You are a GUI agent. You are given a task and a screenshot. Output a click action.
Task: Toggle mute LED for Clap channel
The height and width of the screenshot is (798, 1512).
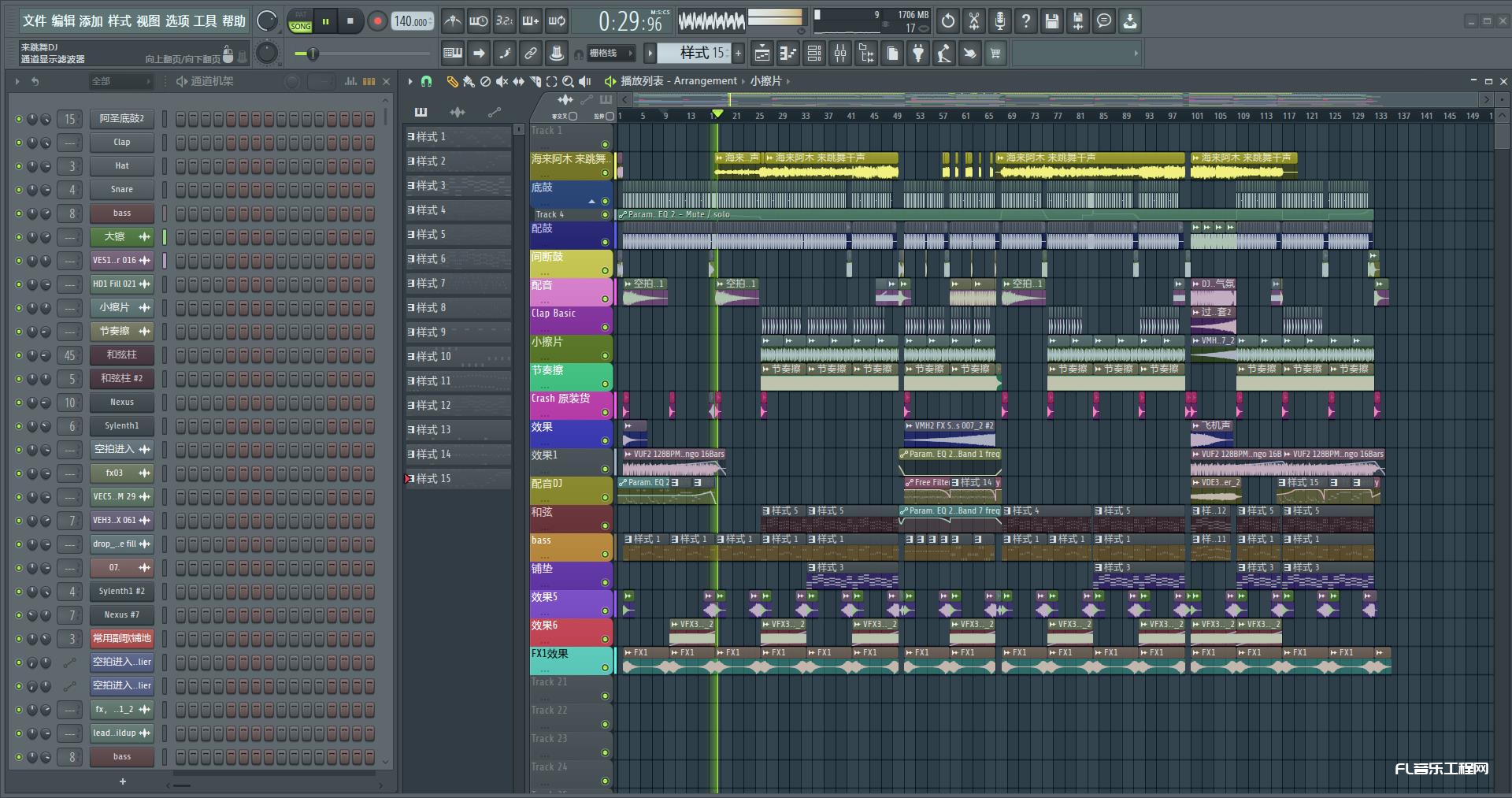pyautogui.click(x=19, y=143)
